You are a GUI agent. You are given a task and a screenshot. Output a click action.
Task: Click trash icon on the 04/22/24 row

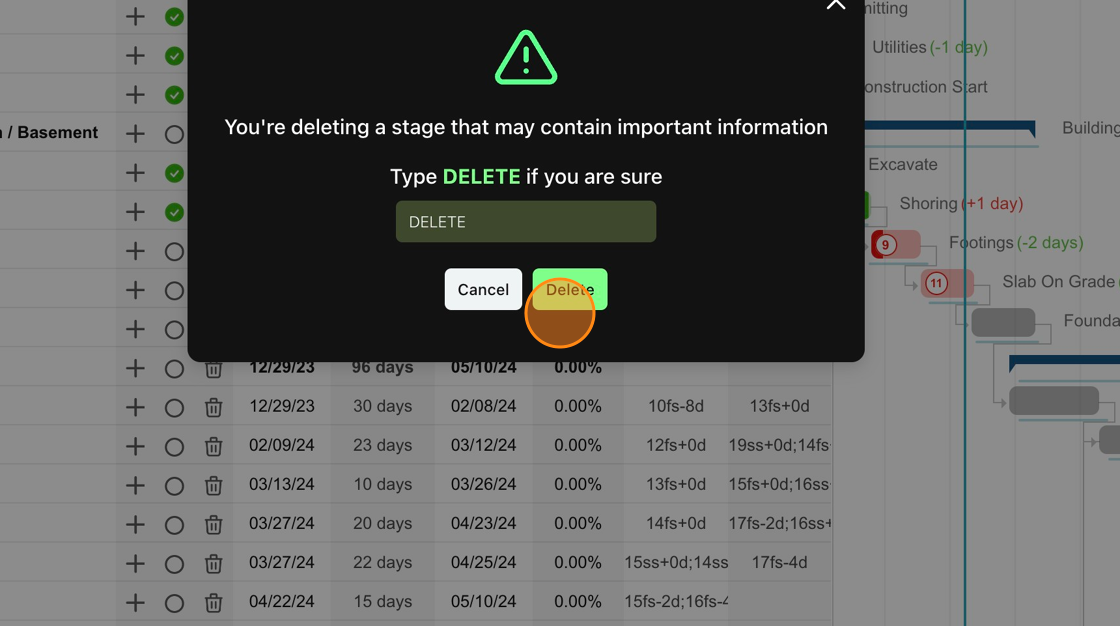(213, 603)
